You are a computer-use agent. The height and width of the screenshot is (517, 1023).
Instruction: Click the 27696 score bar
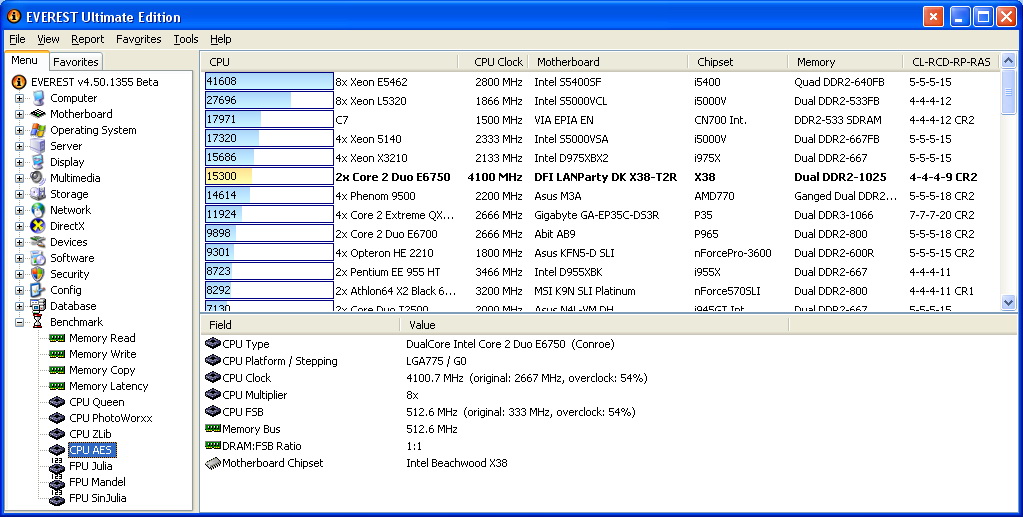coord(269,101)
